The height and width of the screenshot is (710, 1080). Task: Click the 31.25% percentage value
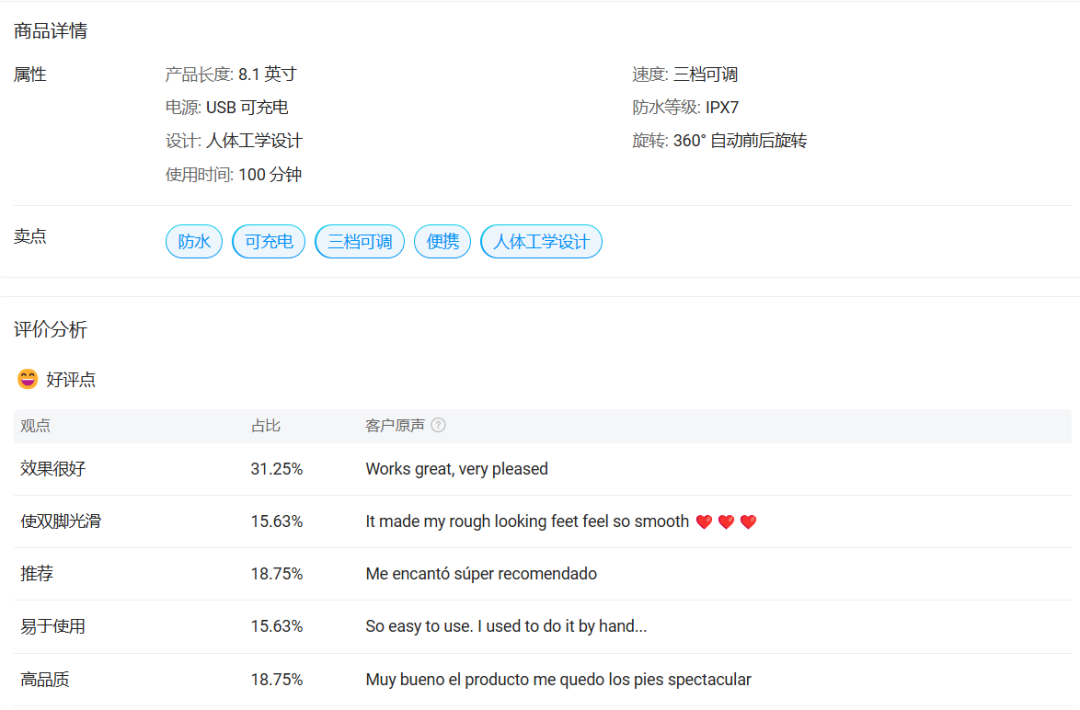[x=276, y=469]
